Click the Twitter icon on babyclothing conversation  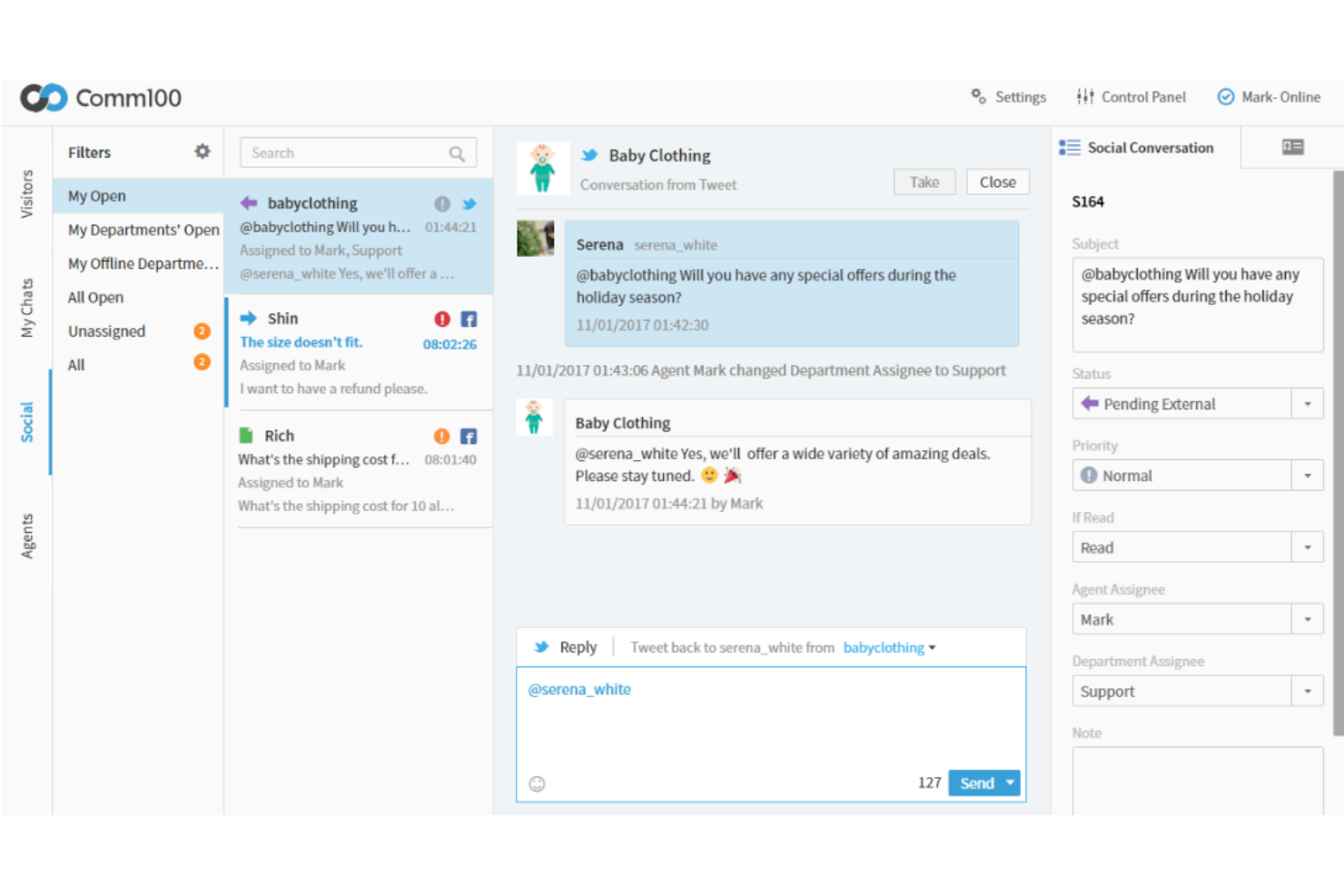pos(469,203)
